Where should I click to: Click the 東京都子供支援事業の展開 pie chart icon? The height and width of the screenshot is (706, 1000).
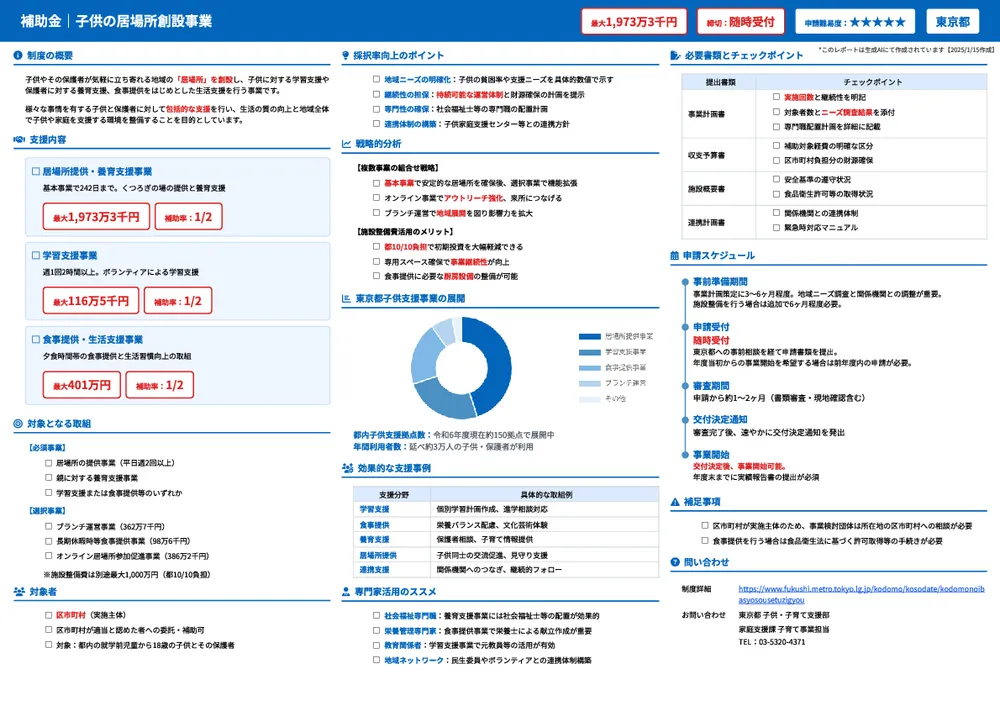click(346, 299)
